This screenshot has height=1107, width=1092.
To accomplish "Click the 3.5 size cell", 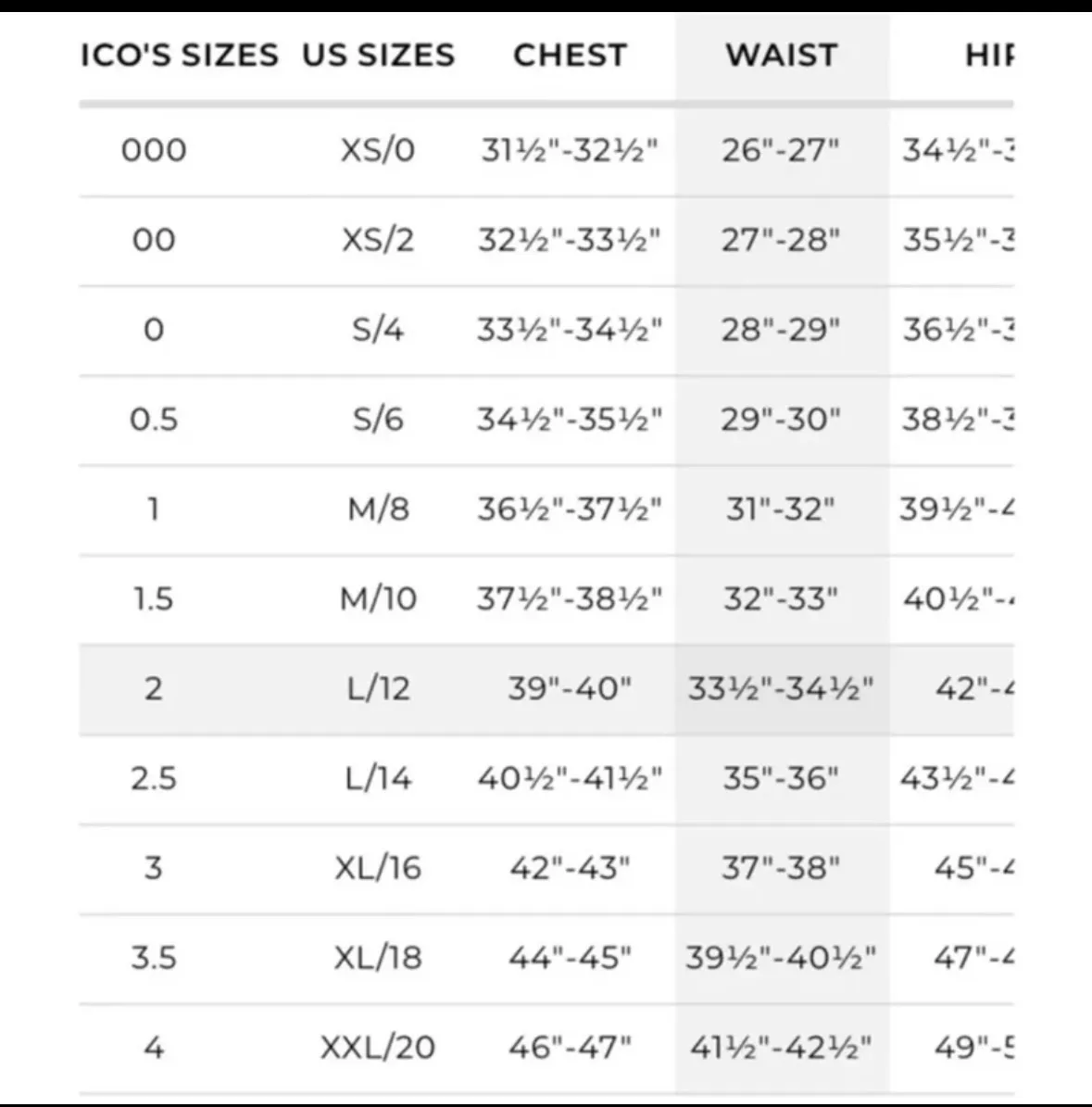I will click(154, 957).
